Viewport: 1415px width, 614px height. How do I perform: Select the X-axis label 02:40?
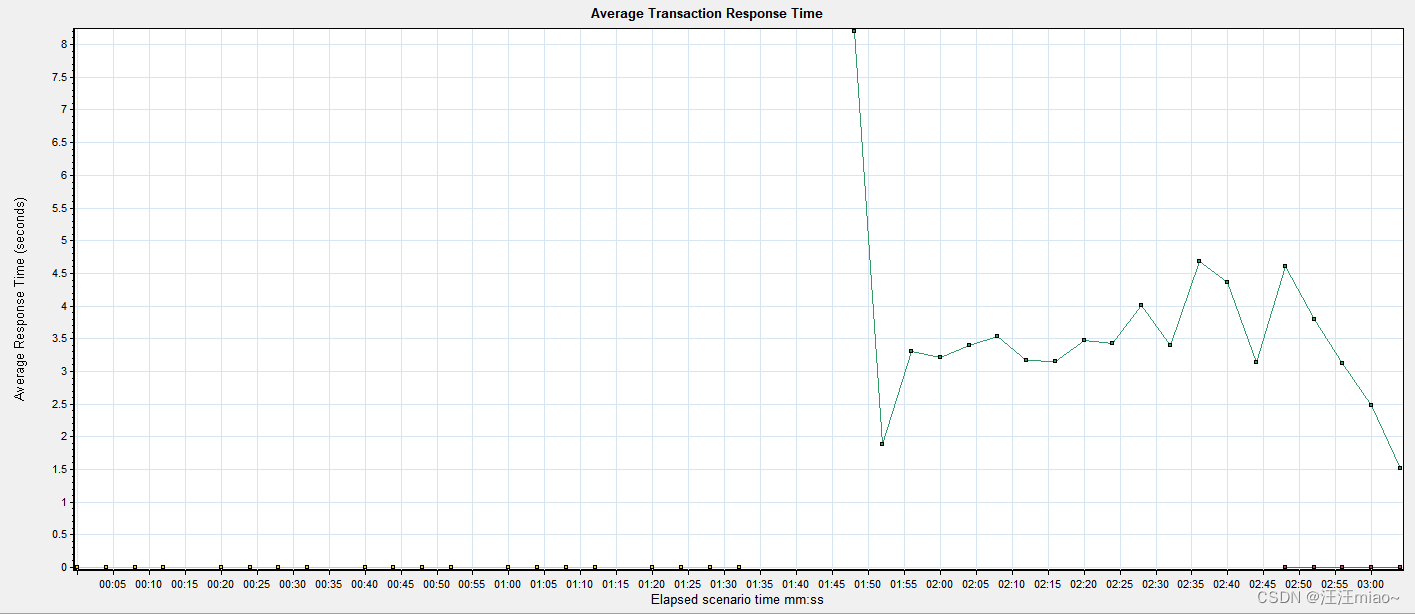[x=1227, y=583]
